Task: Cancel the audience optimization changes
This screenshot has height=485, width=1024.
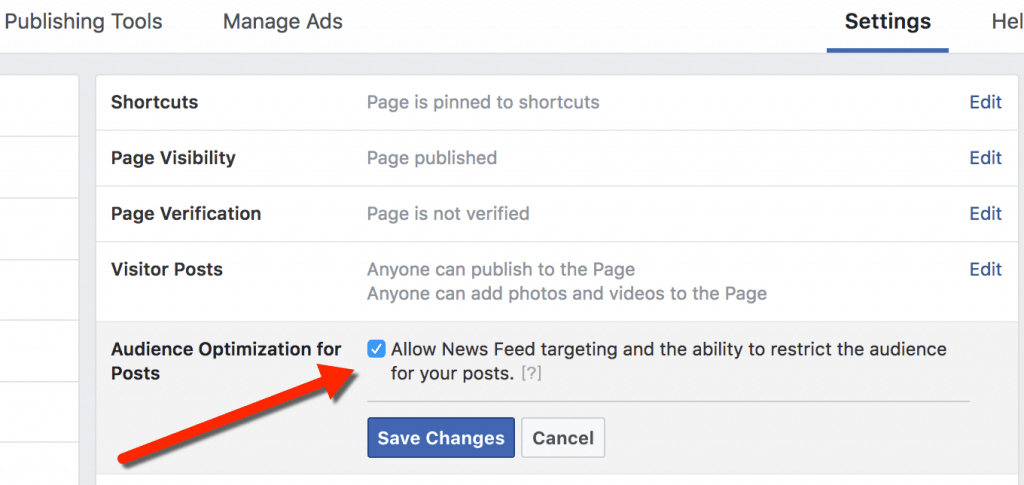Action: tap(563, 438)
